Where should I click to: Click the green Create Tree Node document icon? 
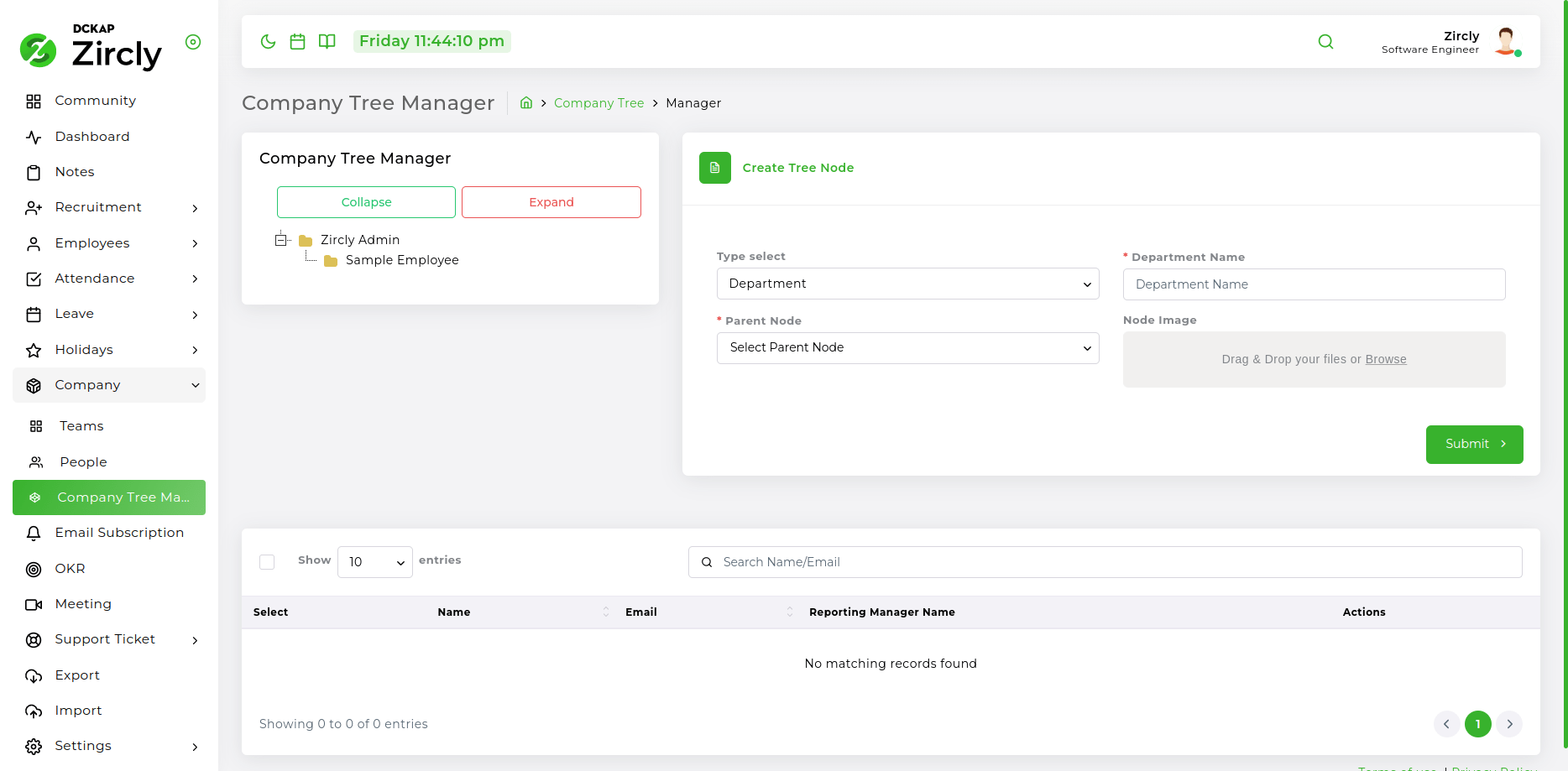(715, 168)
